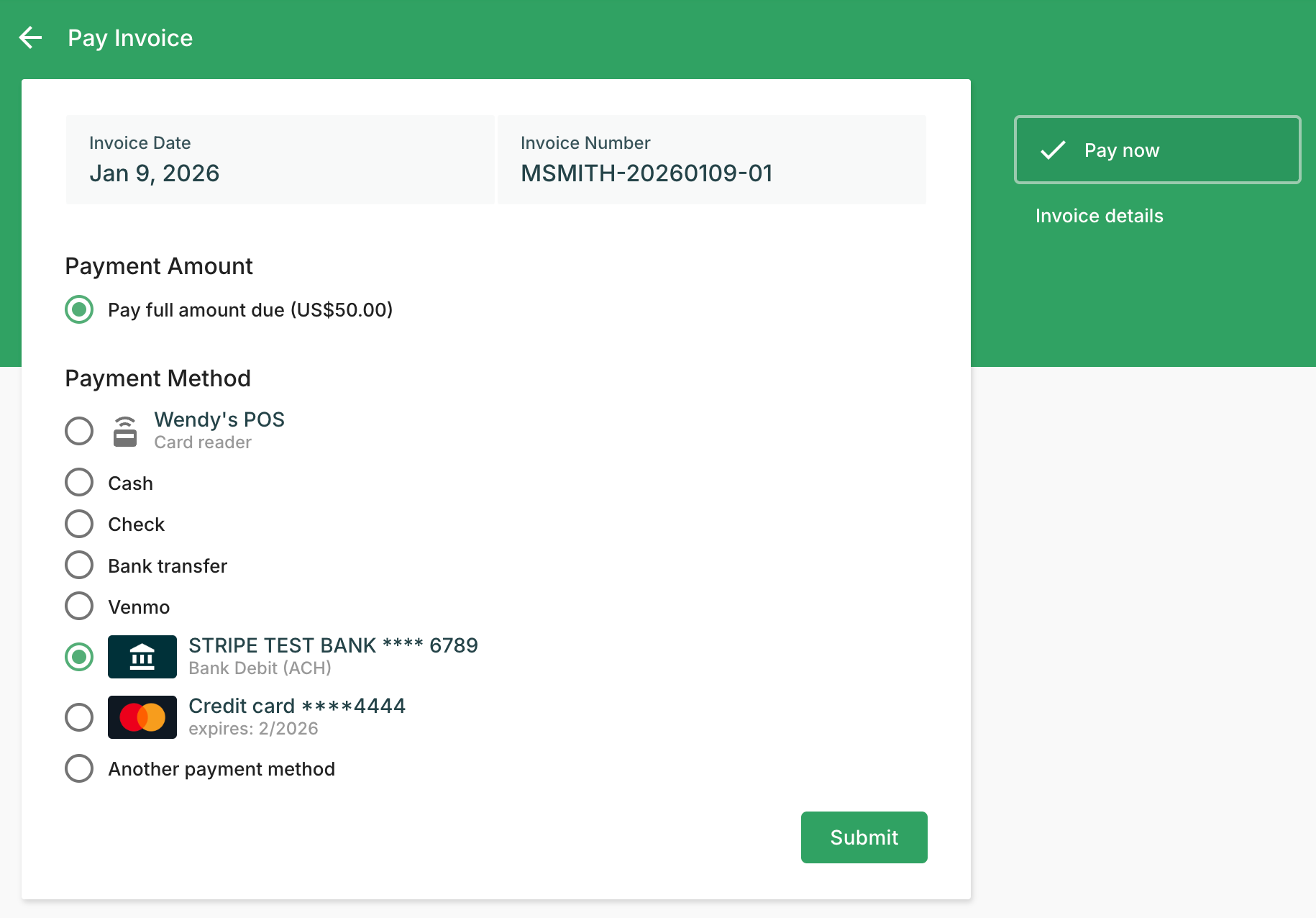The height and width of the screenshot is (918, 1316).
Task: Click the Mastercard logo icon
Action: point(142,717)
